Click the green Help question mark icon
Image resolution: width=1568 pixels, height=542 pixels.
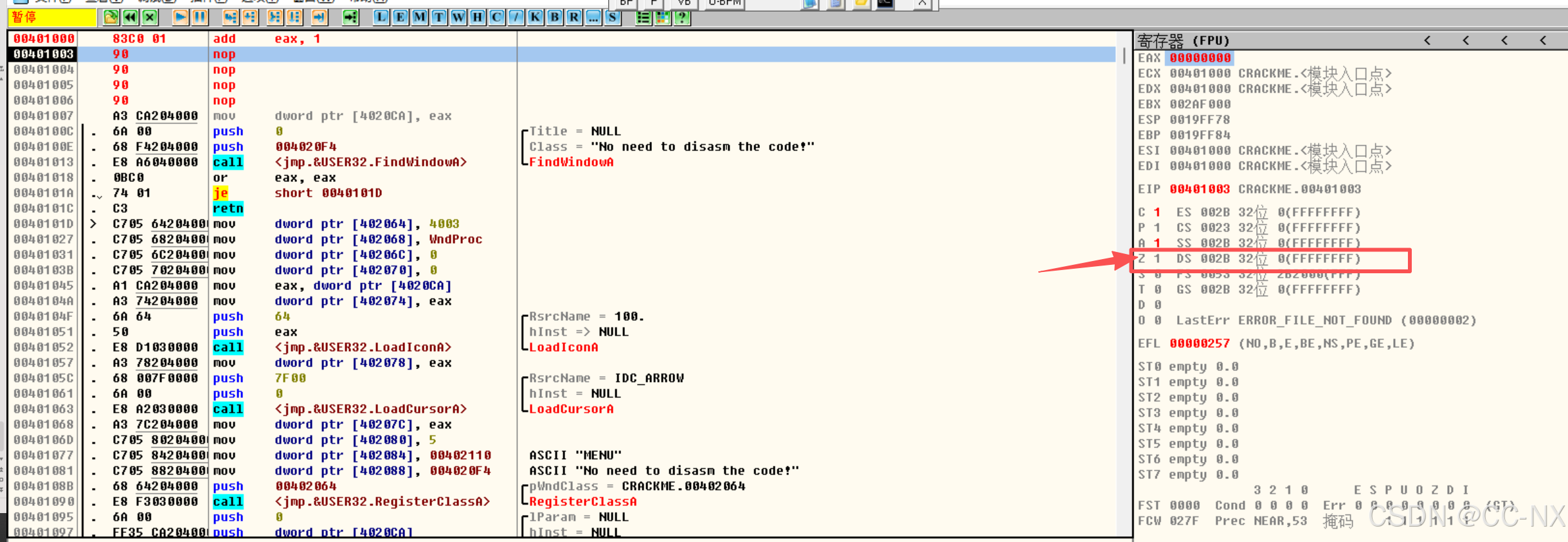coord(682,17)
